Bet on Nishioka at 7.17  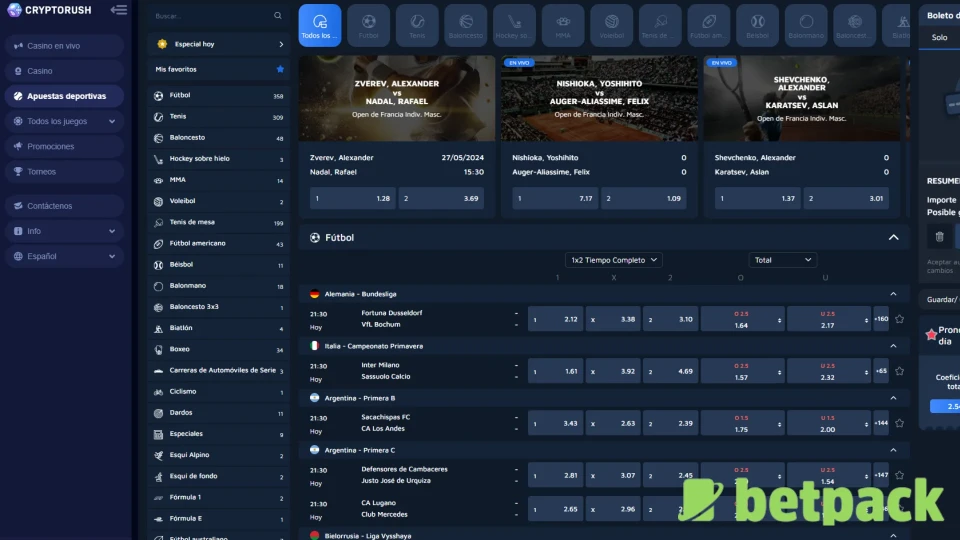[x=555, y=198]
